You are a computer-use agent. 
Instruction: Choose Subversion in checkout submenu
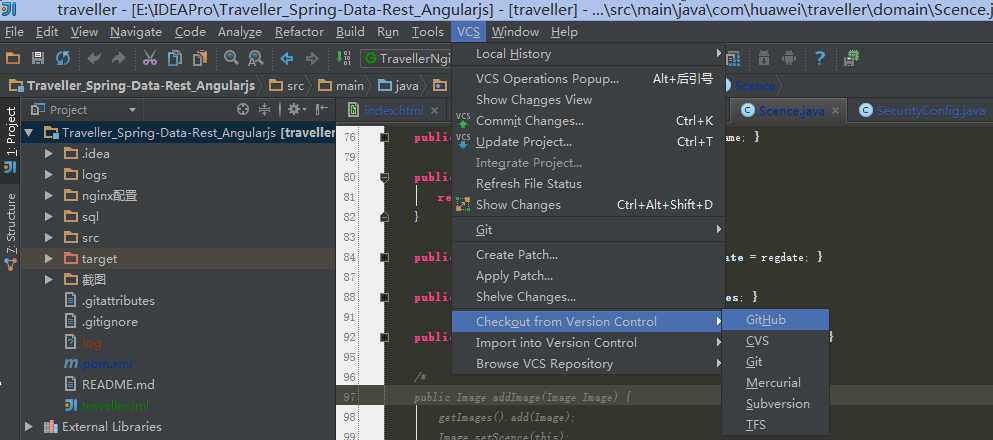[776, 403]
